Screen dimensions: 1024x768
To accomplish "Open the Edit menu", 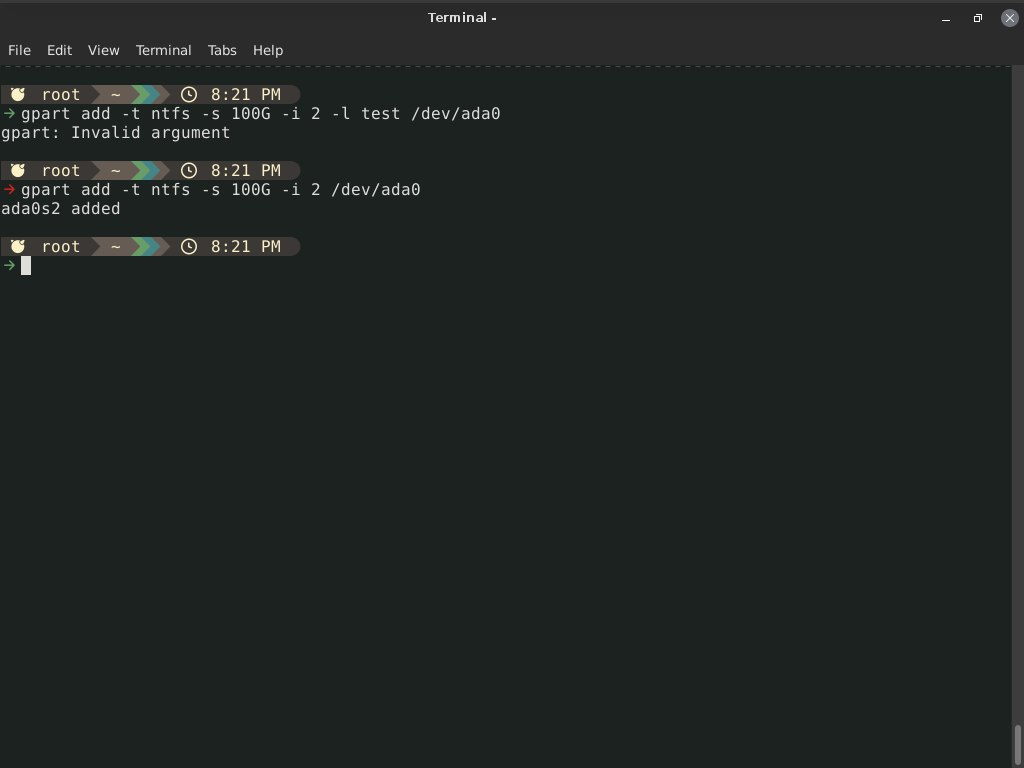I will [x=59, y=50].
